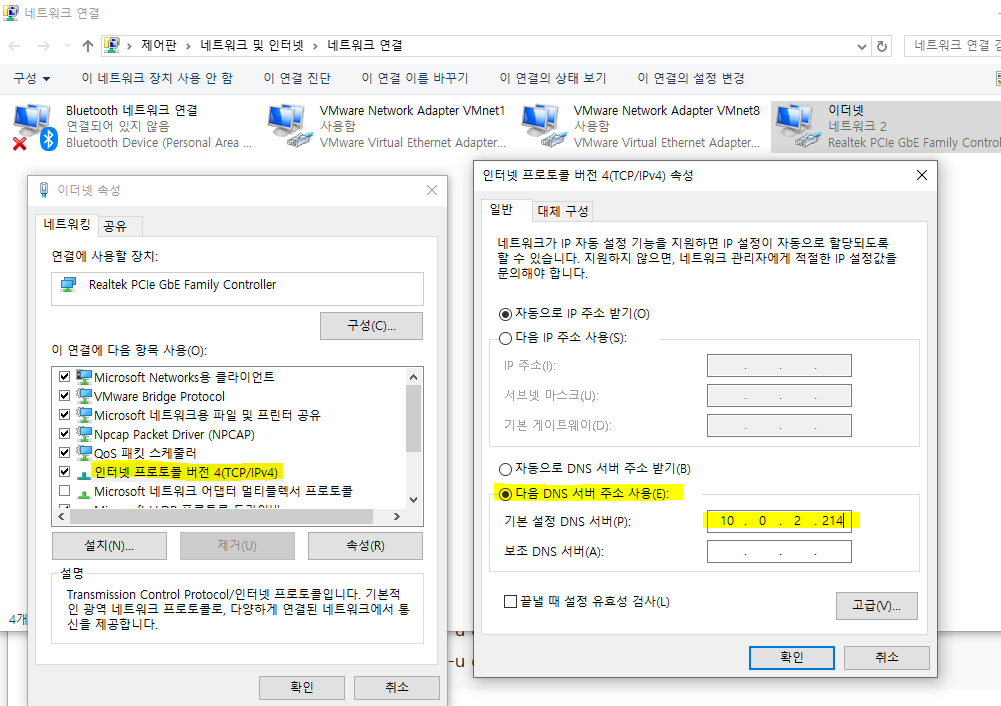Image resolution: width=1001 pixels, height=706 pixels.
Task: Click the control panel icon in address bar
Action: 112,45
